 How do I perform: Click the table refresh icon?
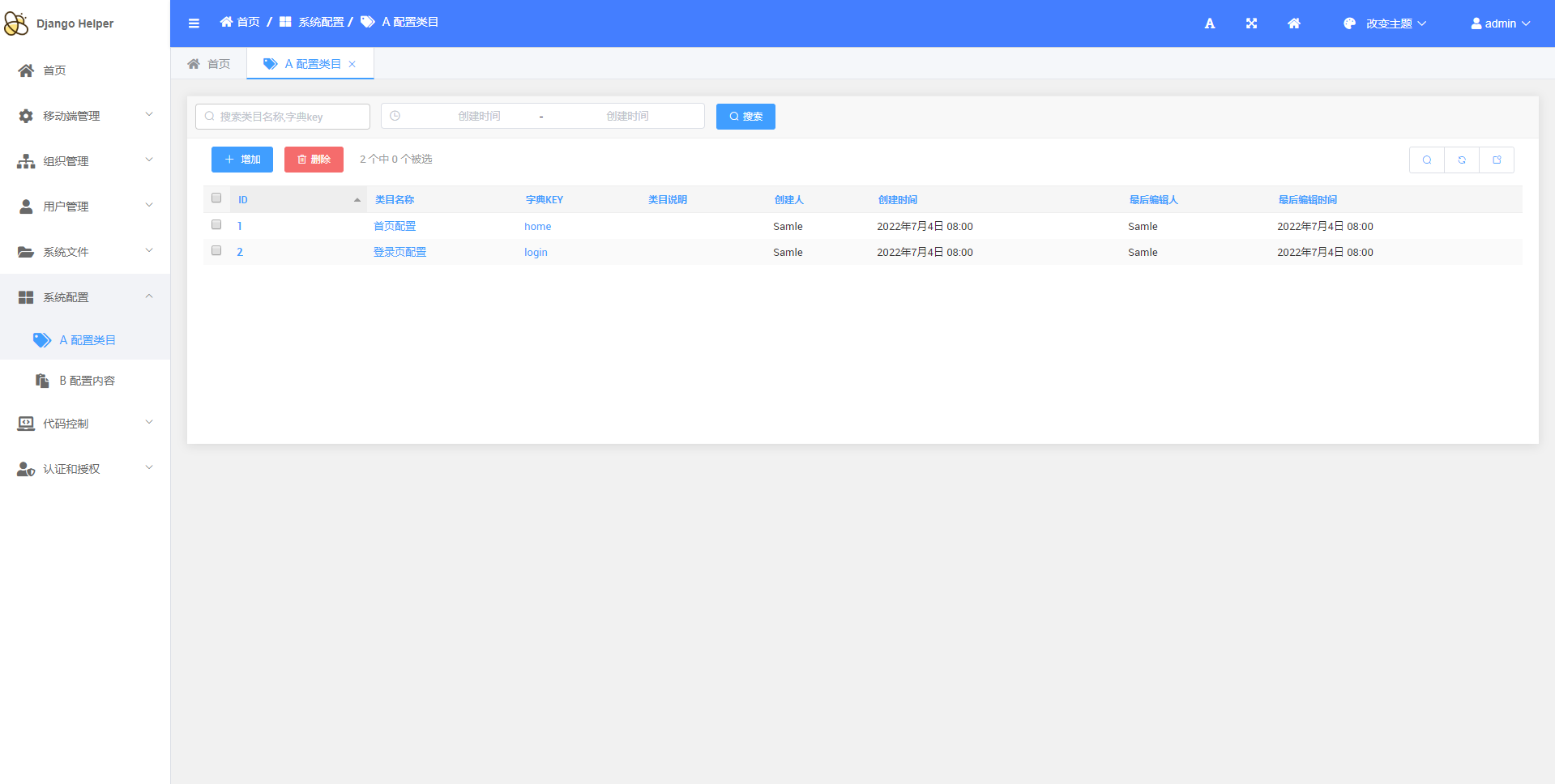tap(1461, 160)
